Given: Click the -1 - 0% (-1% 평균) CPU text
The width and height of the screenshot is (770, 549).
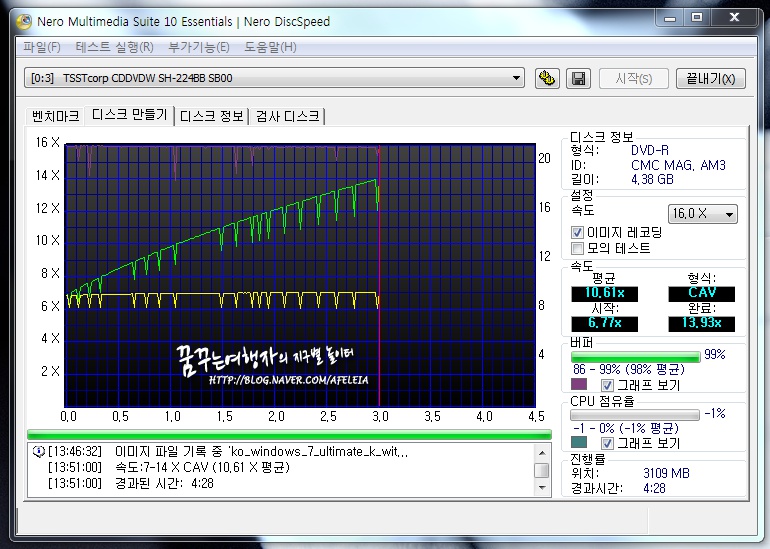Looking at the screenshot, I should click(x=626, y=428).
